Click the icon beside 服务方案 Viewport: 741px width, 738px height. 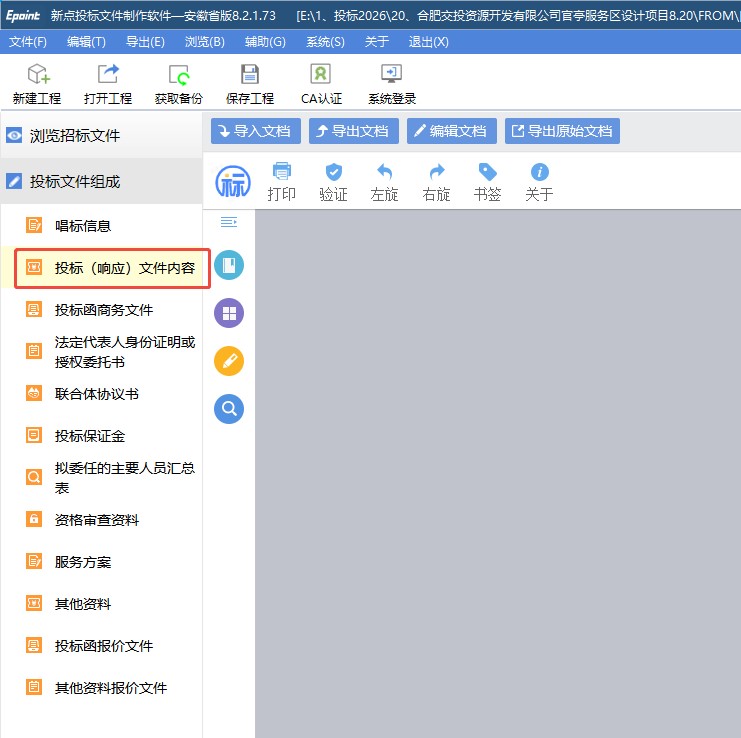pyautogui.click(x=34, y=561)
